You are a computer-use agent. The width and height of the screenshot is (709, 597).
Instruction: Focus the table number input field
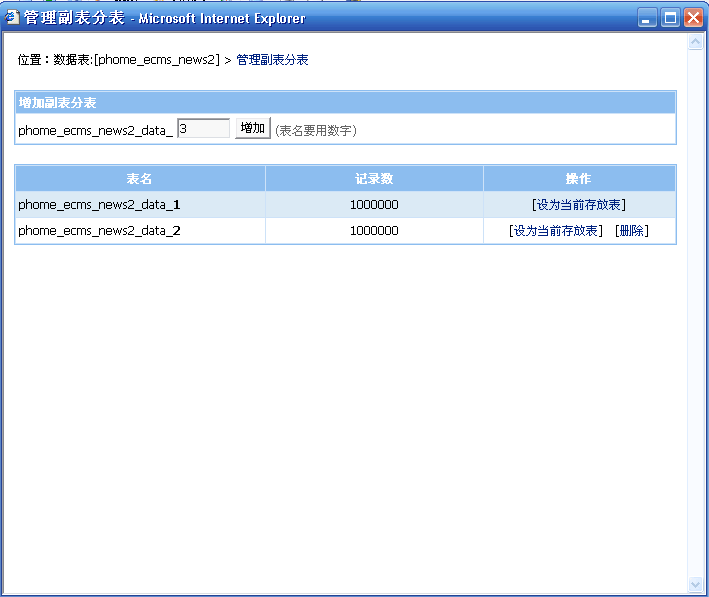(x=203, y=129)
